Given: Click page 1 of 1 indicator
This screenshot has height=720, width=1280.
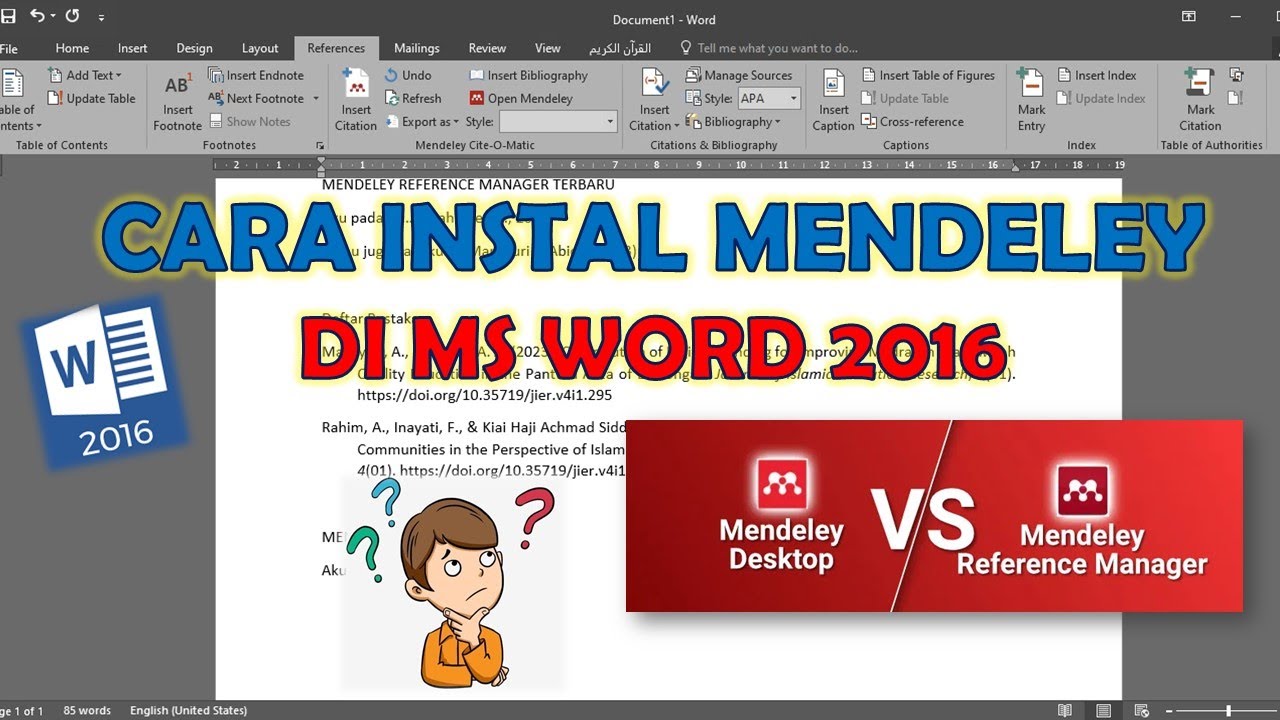Looking at the screenshot, I should (x=22, y=711).
